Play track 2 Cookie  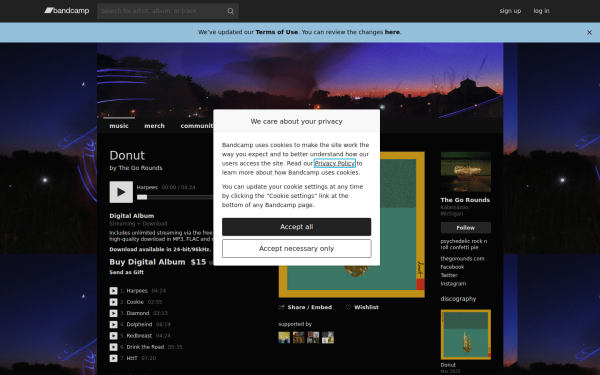[114, 302]
